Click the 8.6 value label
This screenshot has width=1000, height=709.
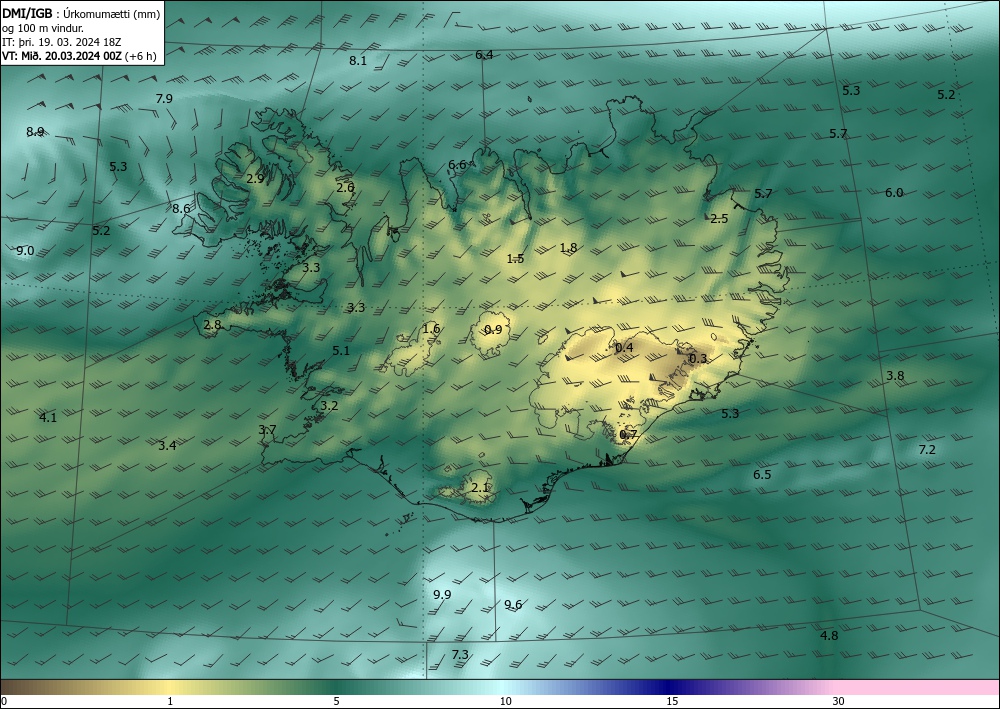click(181, 208)
